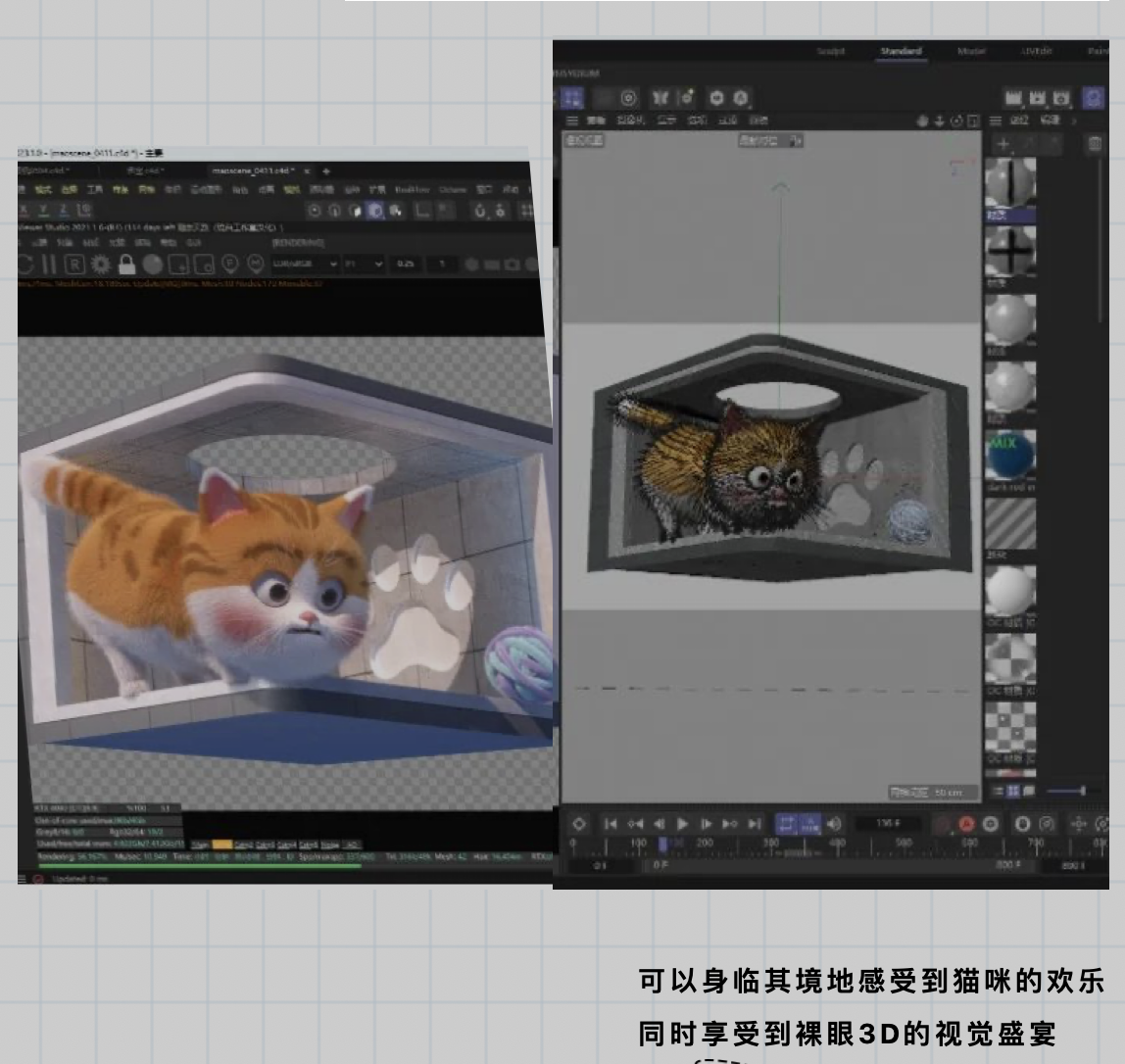Image resolution: width=1125 pixels, height=1064 pixels.
Task: Toggle the Octane camera lock padlock
Action: [126, 264]
